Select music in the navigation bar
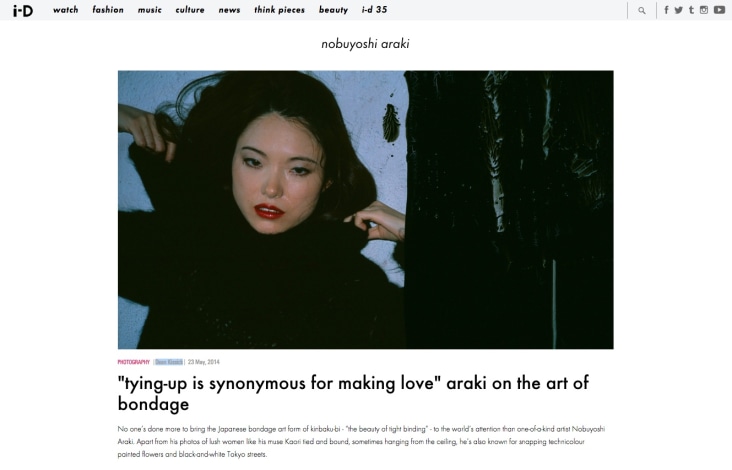The height and width of the screenshot is (470, 732). [x=149, y=10]
